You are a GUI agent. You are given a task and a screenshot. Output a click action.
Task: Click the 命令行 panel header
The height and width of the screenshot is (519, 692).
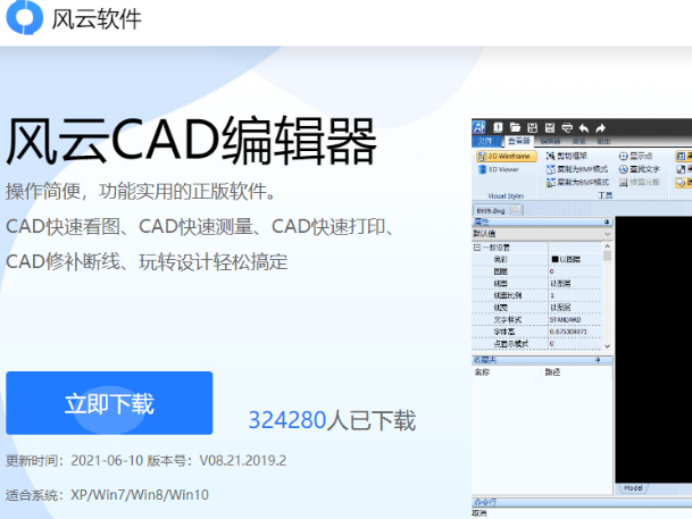pyautogui.click(x=582, y=502)
